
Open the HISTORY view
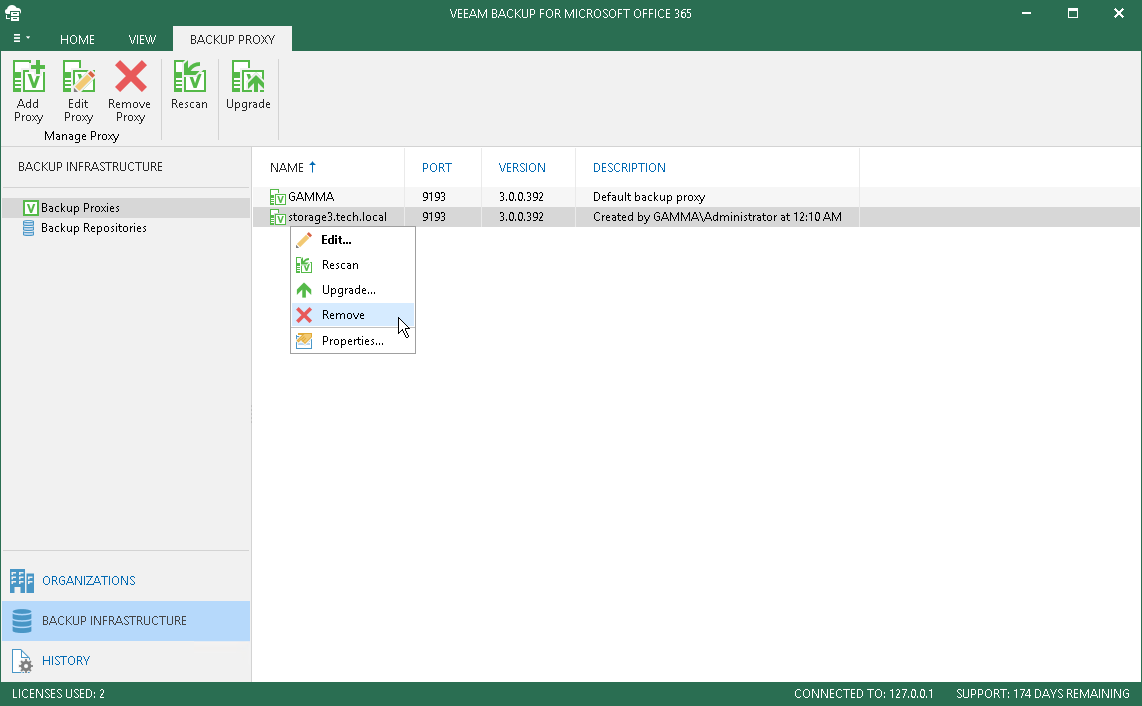coord(126,661)
